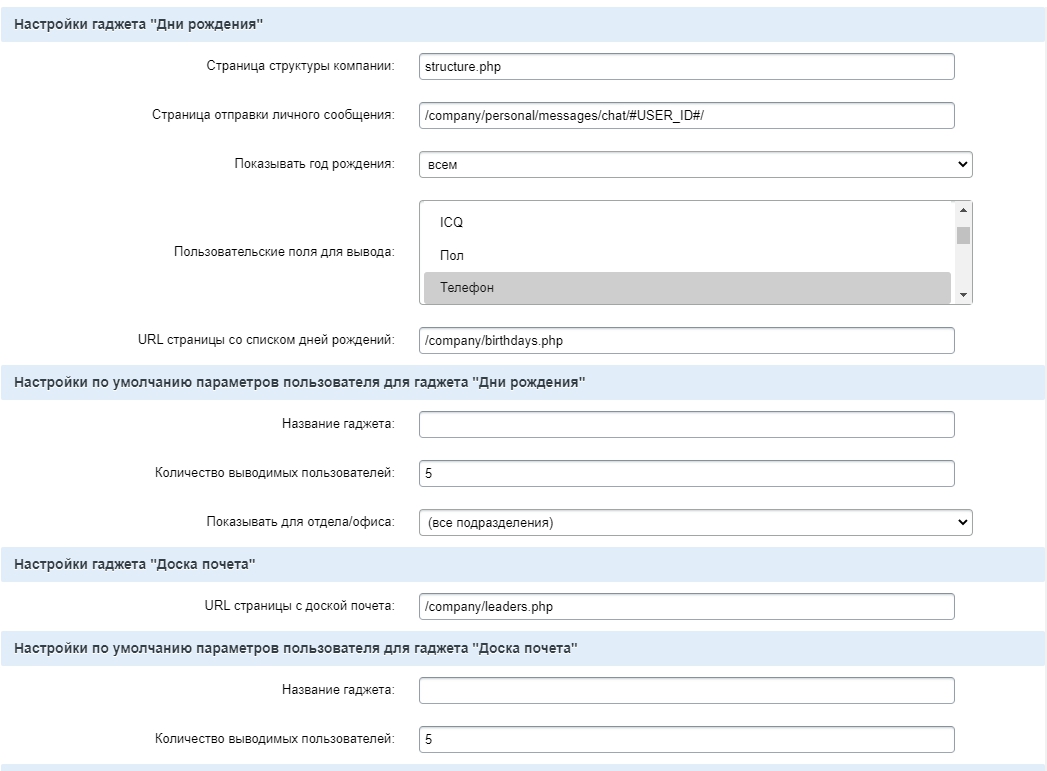Click the honor board users count field
The width and height of the screenshot is (1047, 771).
[686, 739]
